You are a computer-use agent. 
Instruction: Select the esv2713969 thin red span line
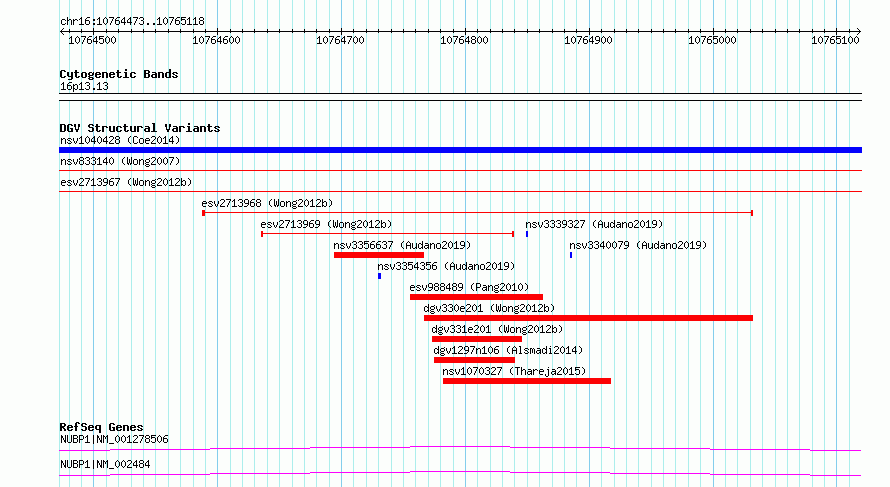(x=388, y=234)
